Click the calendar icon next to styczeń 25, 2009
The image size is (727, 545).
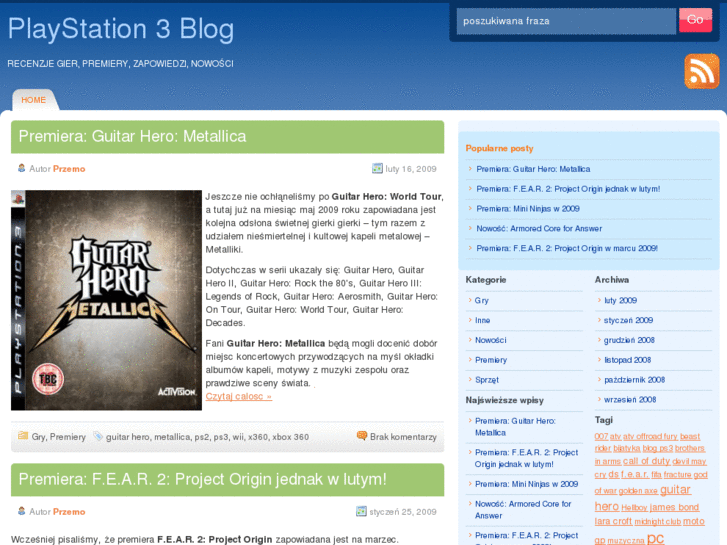click(361, 511)
